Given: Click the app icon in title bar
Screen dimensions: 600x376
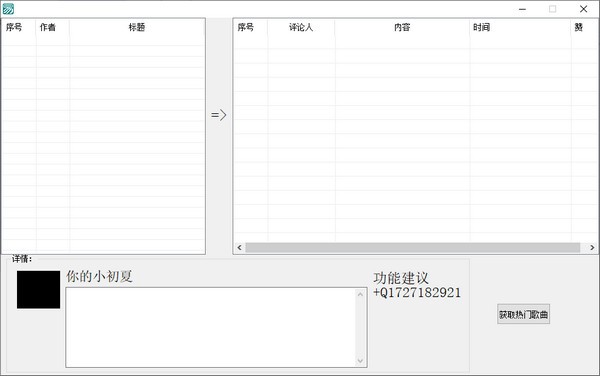Looking at the screenshot, I should coord(8,8).
